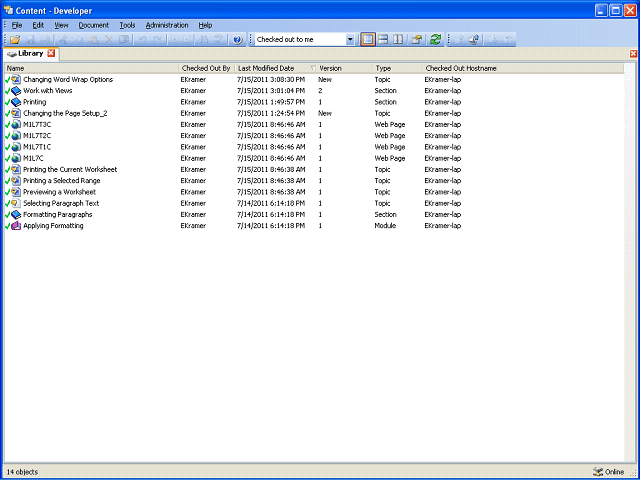The height and width of the screenshot is (480, 640).
Task: Click purple module icon of Applying Formatting
Action: 16,226
